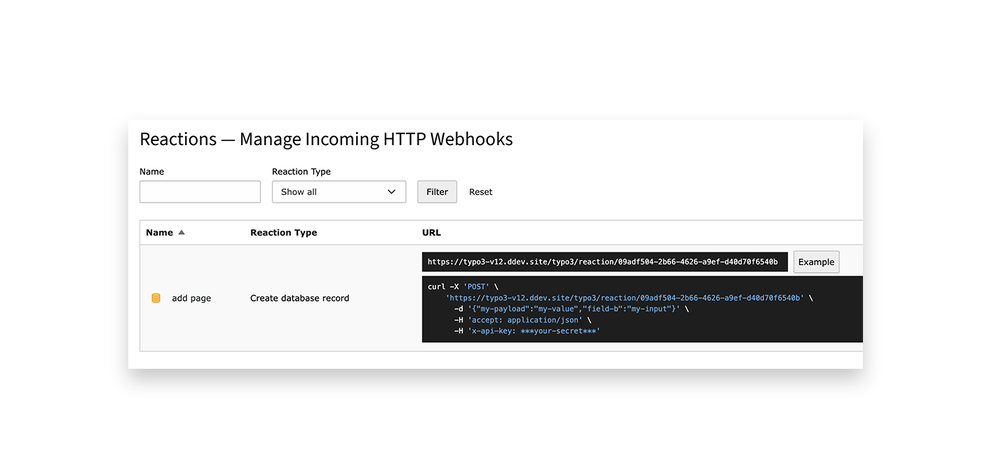
Task: Open the Reaction Type dropdown
Action: click(x=339, y=192)
